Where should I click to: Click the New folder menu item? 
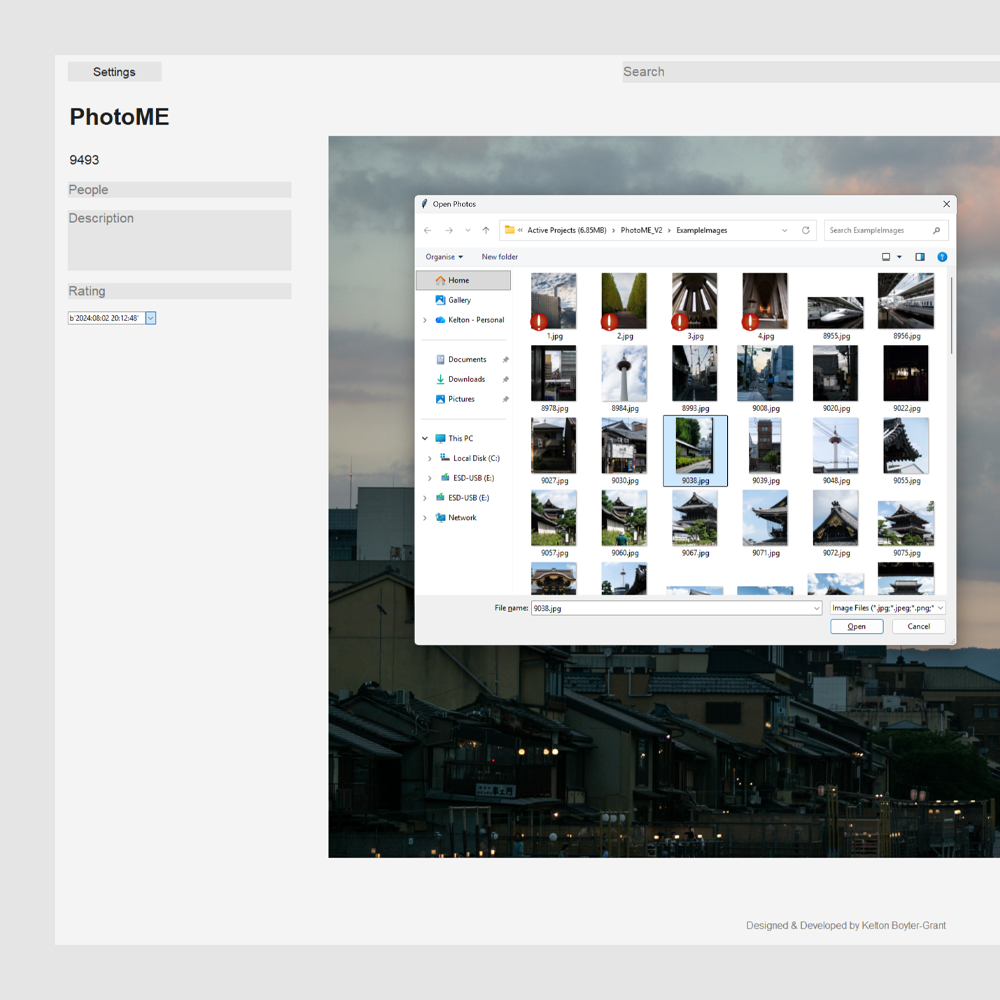click(x=499, y=257)
